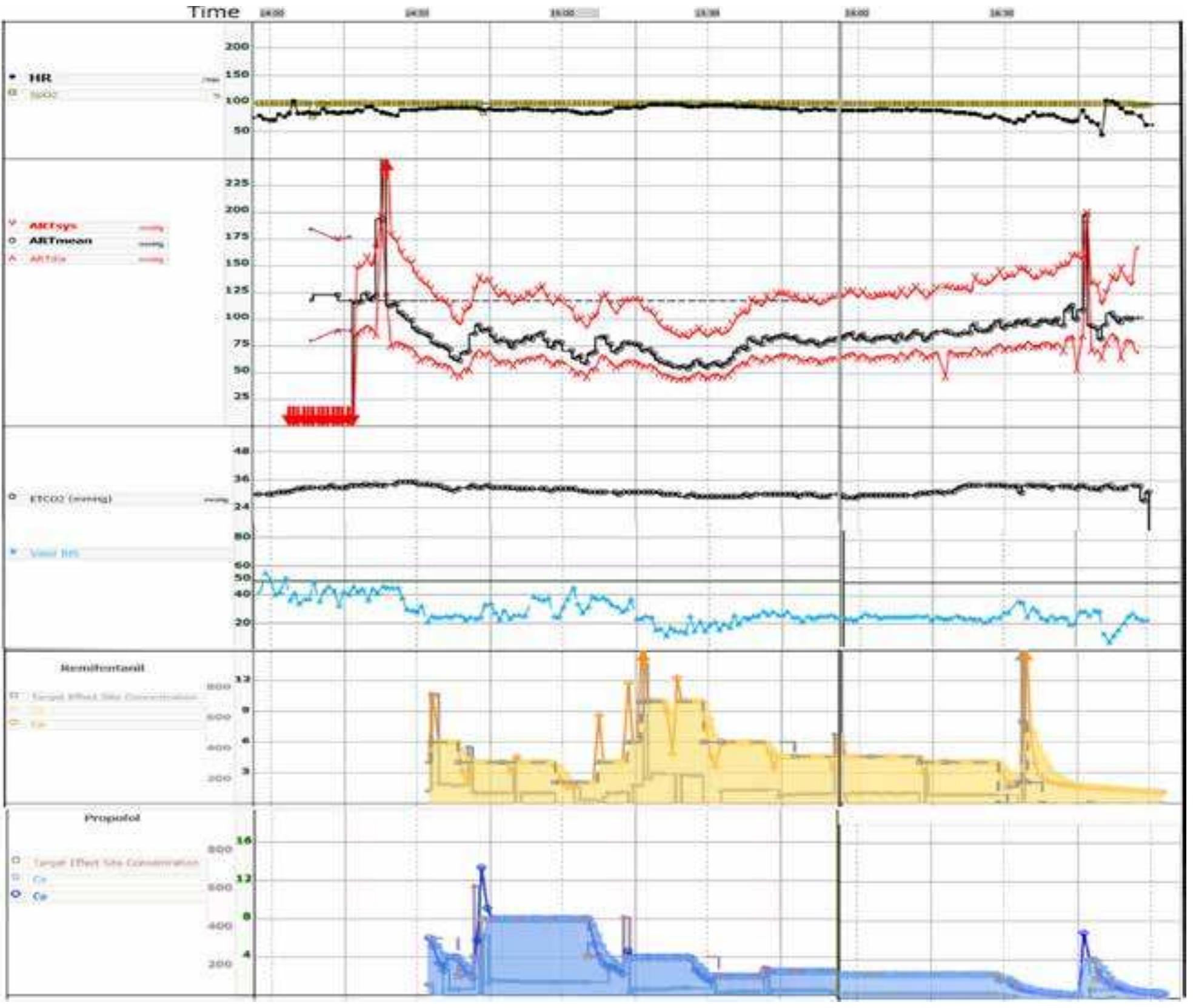The image size is (1199, 1008).
Task: Click the Remifentanil panel heading
Action: (x=102, y=668)
